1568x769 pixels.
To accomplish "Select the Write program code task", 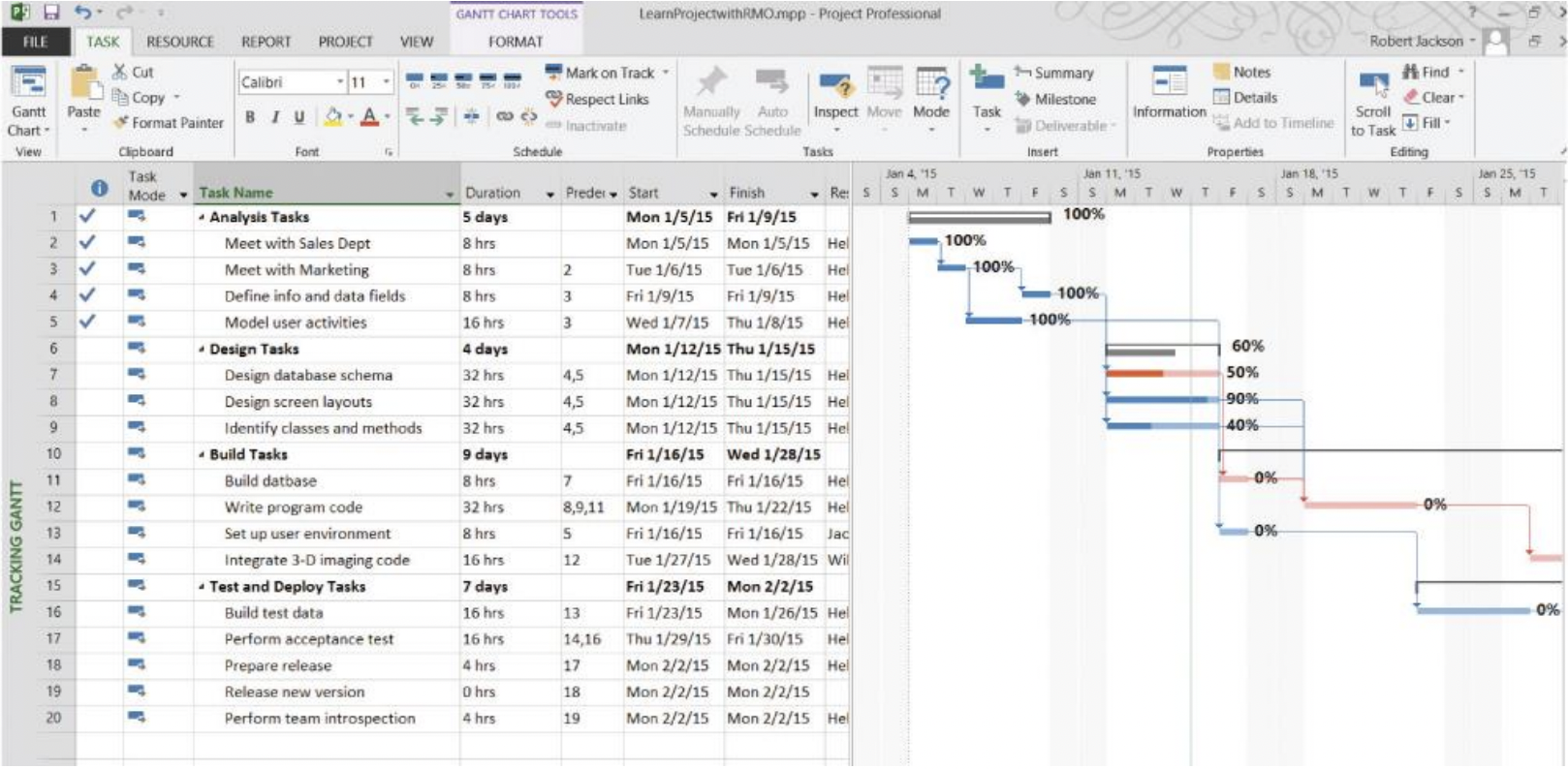I will (294, 508).
